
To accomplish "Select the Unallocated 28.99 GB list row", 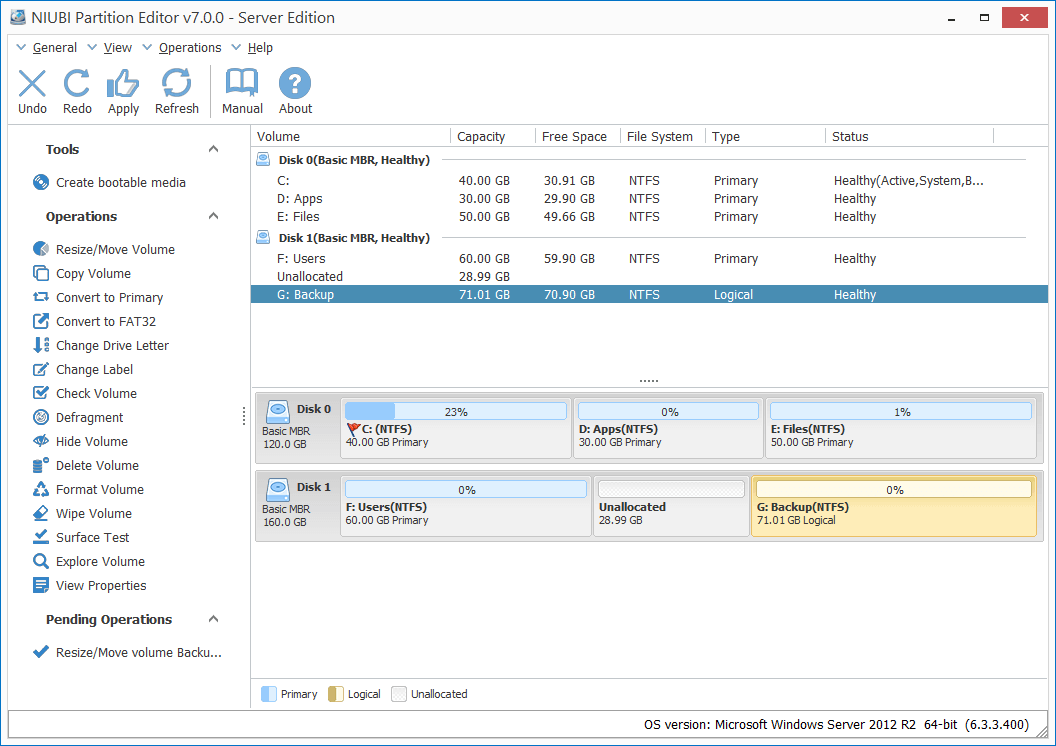I will pos(649,277).
